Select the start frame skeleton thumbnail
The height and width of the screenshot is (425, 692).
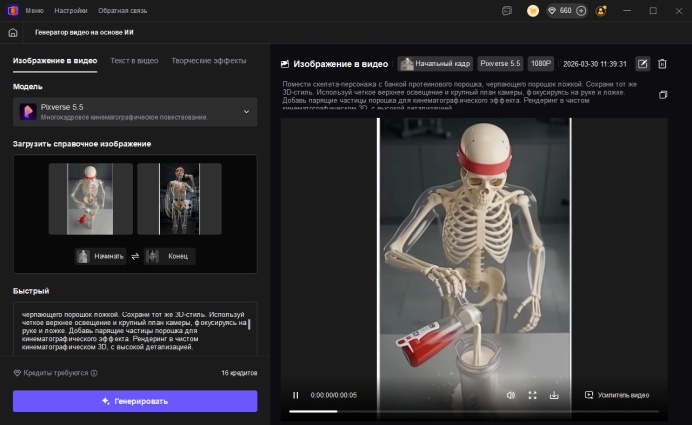90,199
